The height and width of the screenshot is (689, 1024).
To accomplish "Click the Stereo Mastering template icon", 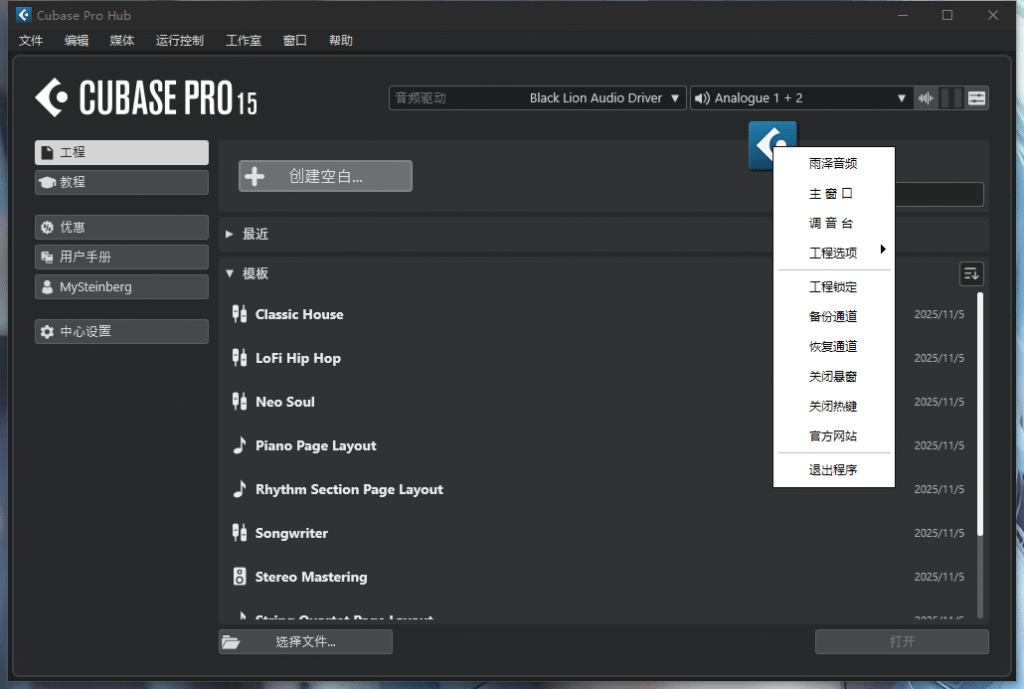I will click(240, 577).
